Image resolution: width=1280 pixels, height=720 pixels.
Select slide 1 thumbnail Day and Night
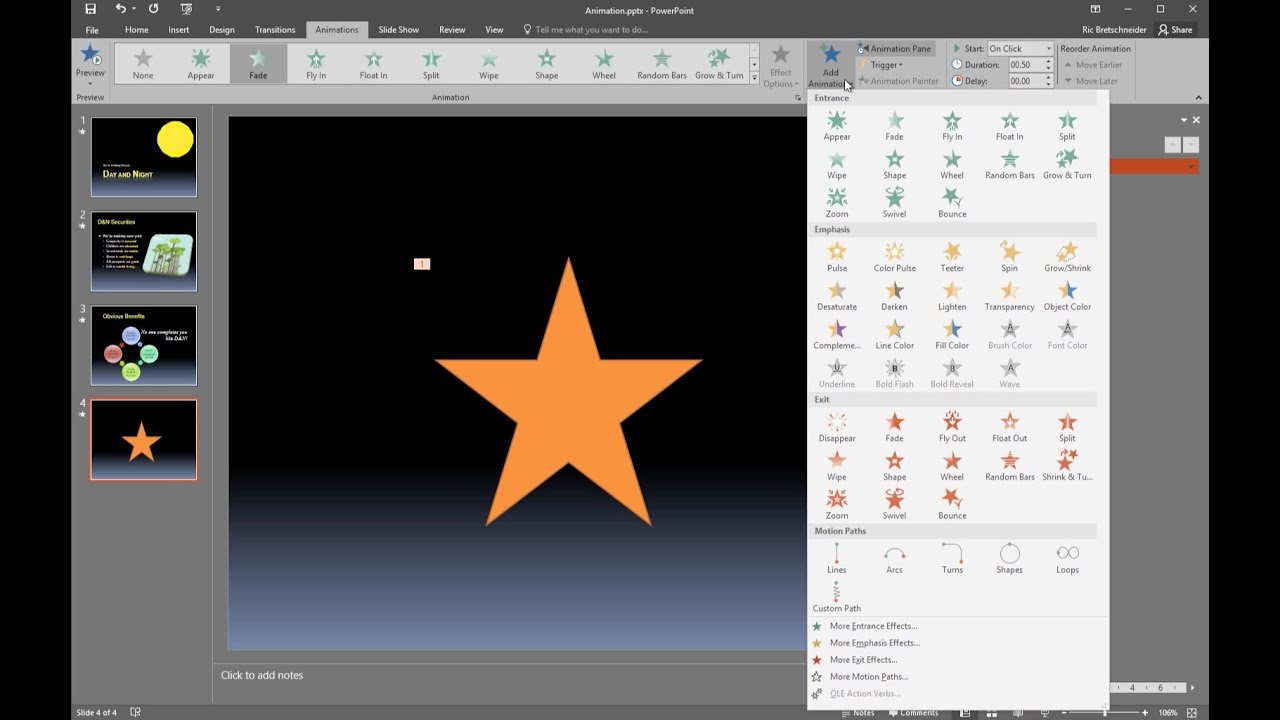(x=144, y=157)
